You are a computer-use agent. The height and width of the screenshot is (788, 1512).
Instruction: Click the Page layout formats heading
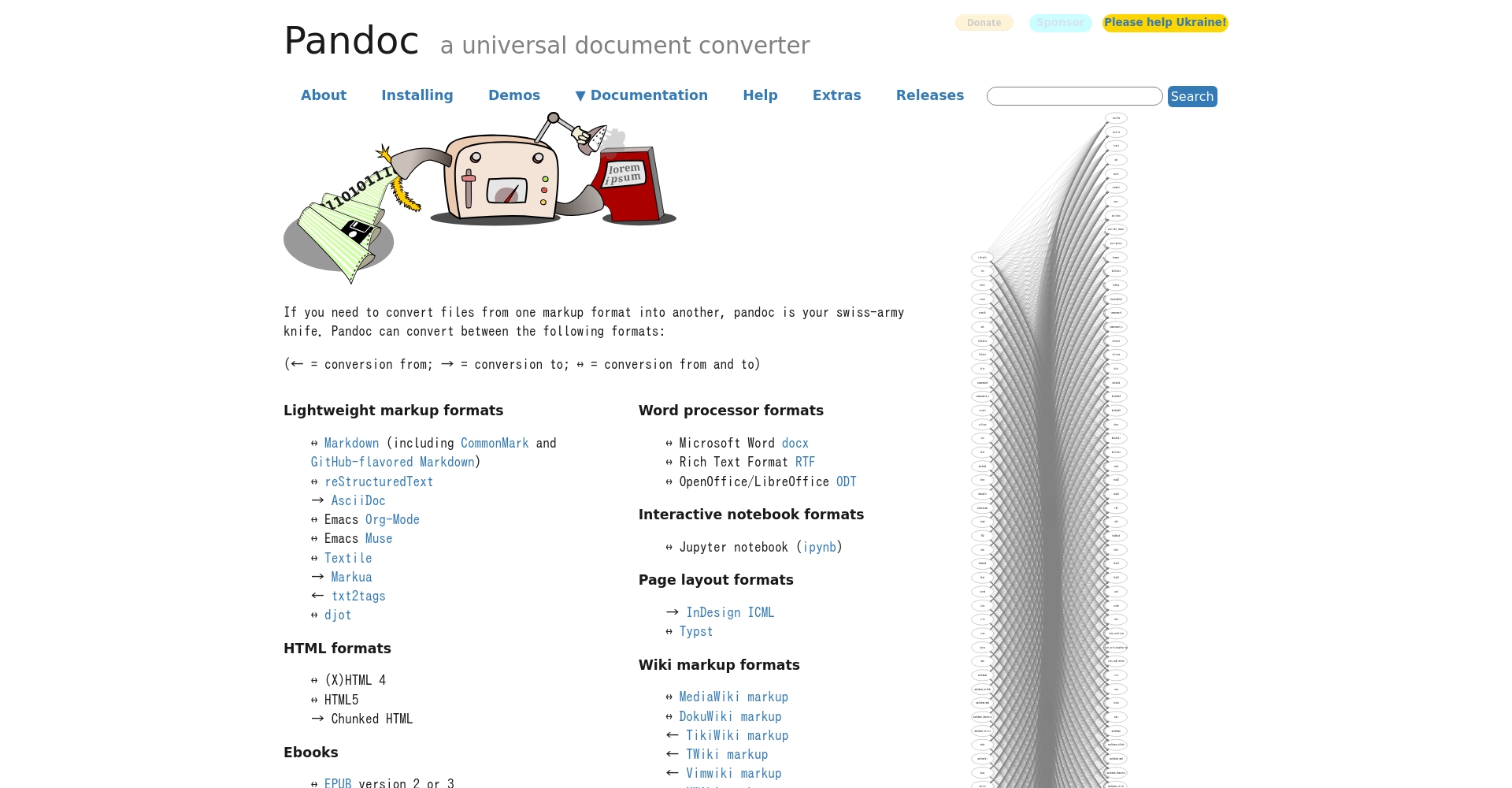click(x=716, y=580)
